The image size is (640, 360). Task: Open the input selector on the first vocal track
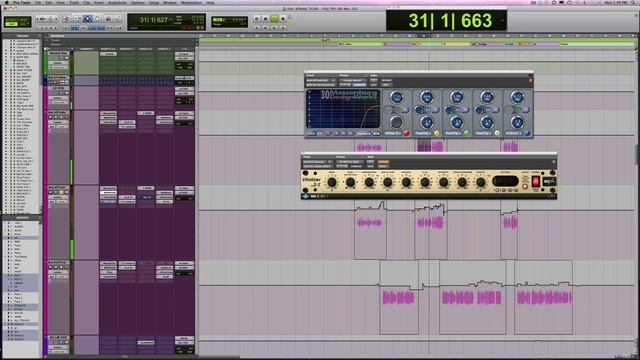point(184,113)
